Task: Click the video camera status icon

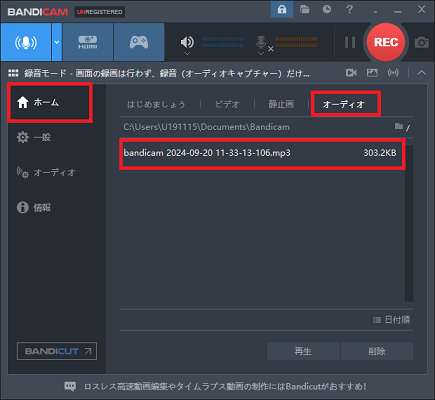Action: pyautogui.click(x=351, y=73)
